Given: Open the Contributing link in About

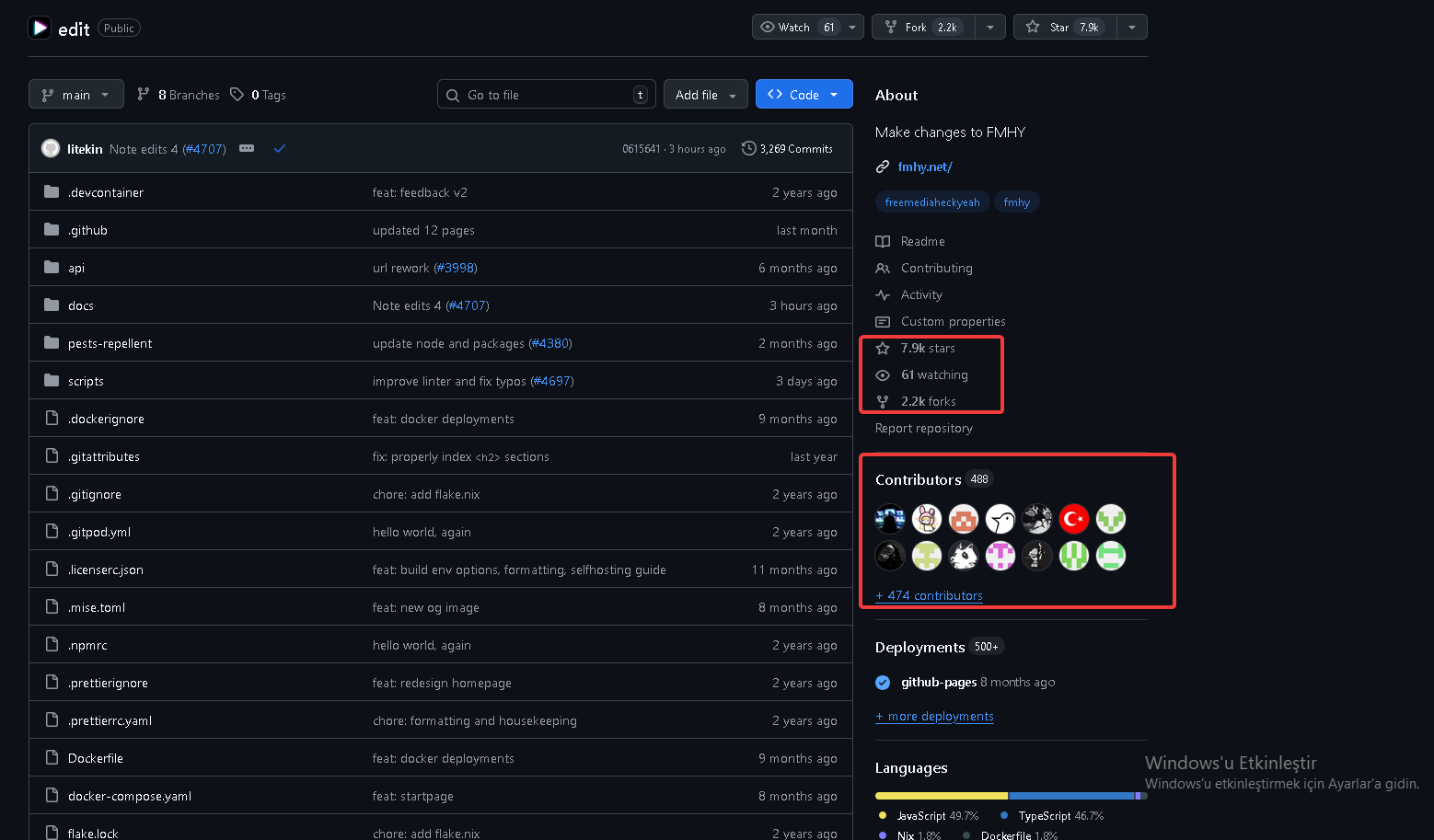Looking at the screenshot, I should [936, 268].
